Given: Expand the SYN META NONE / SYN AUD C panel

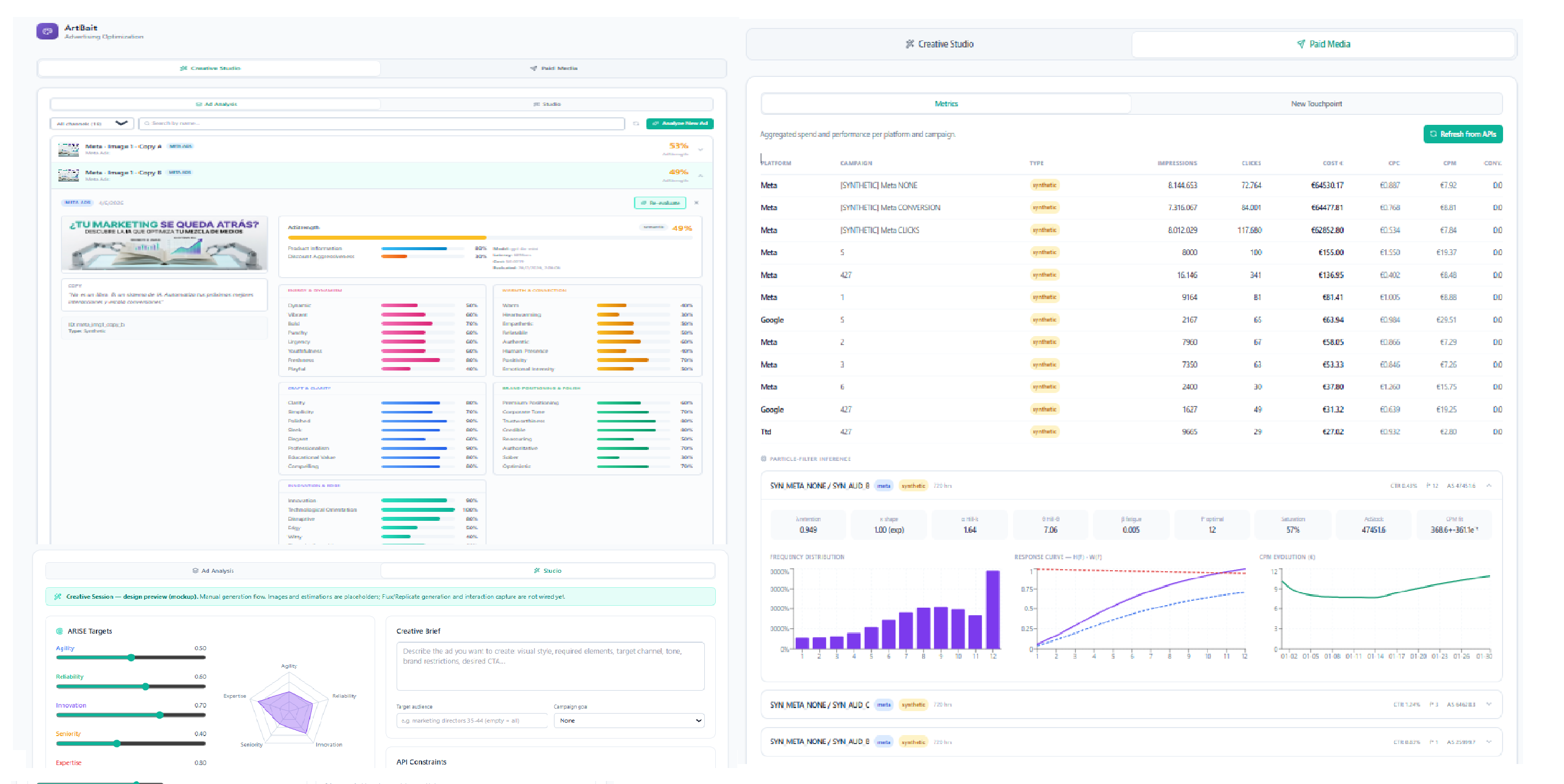Looking at the screenshot, I should 1489,705.
